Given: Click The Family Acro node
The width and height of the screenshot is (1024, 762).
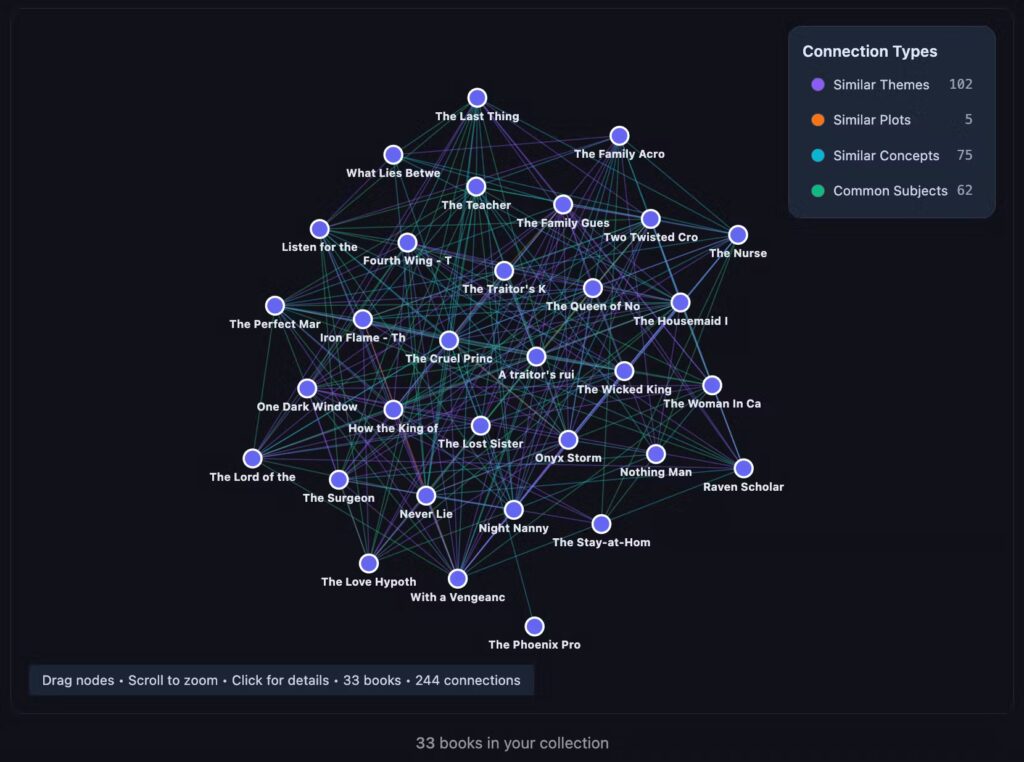Looking at the screenshot, I should coord(619,136).
